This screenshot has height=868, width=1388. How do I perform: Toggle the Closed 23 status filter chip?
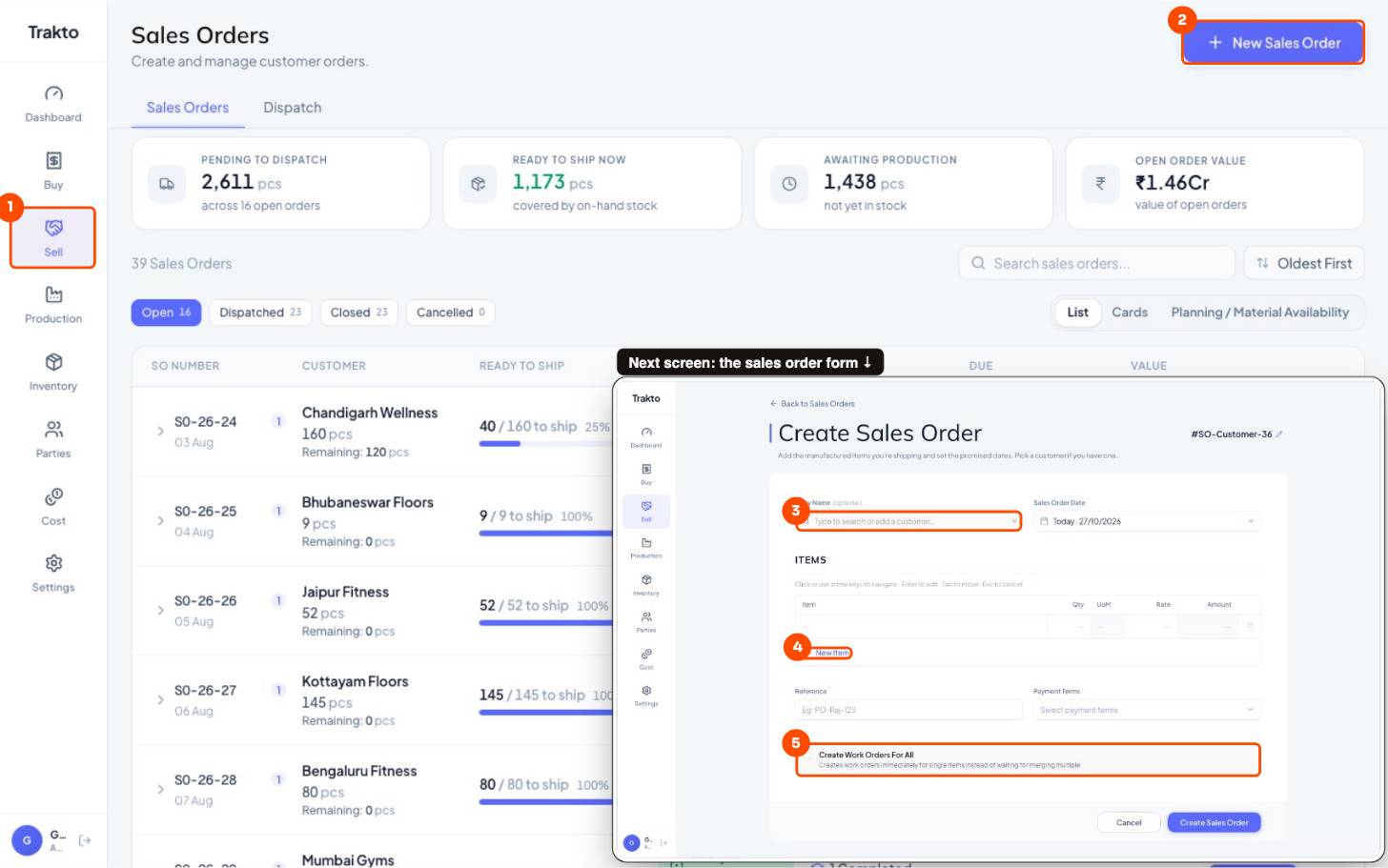[x=358, y=313]
